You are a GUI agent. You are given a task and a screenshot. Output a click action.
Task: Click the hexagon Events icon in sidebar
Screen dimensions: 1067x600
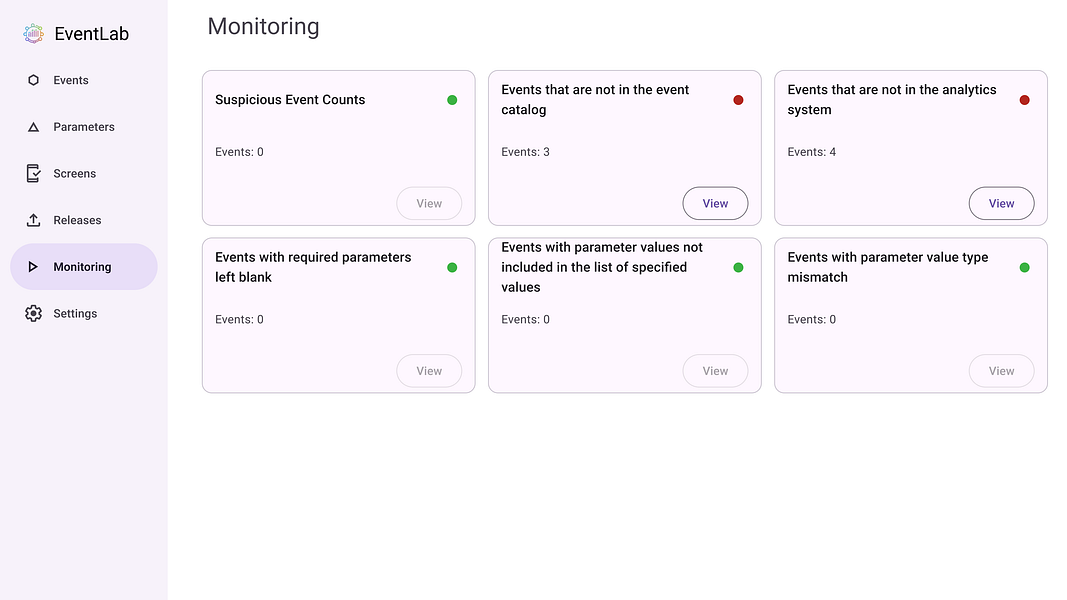[33, 80]
